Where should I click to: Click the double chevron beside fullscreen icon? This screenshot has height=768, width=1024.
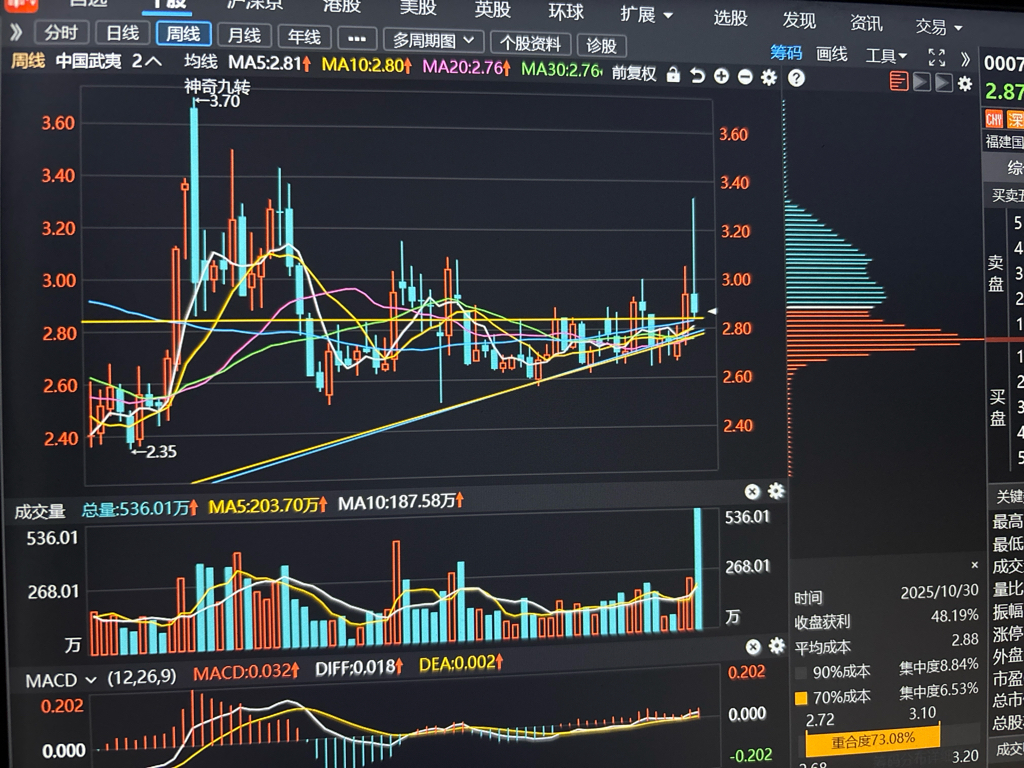966,59
